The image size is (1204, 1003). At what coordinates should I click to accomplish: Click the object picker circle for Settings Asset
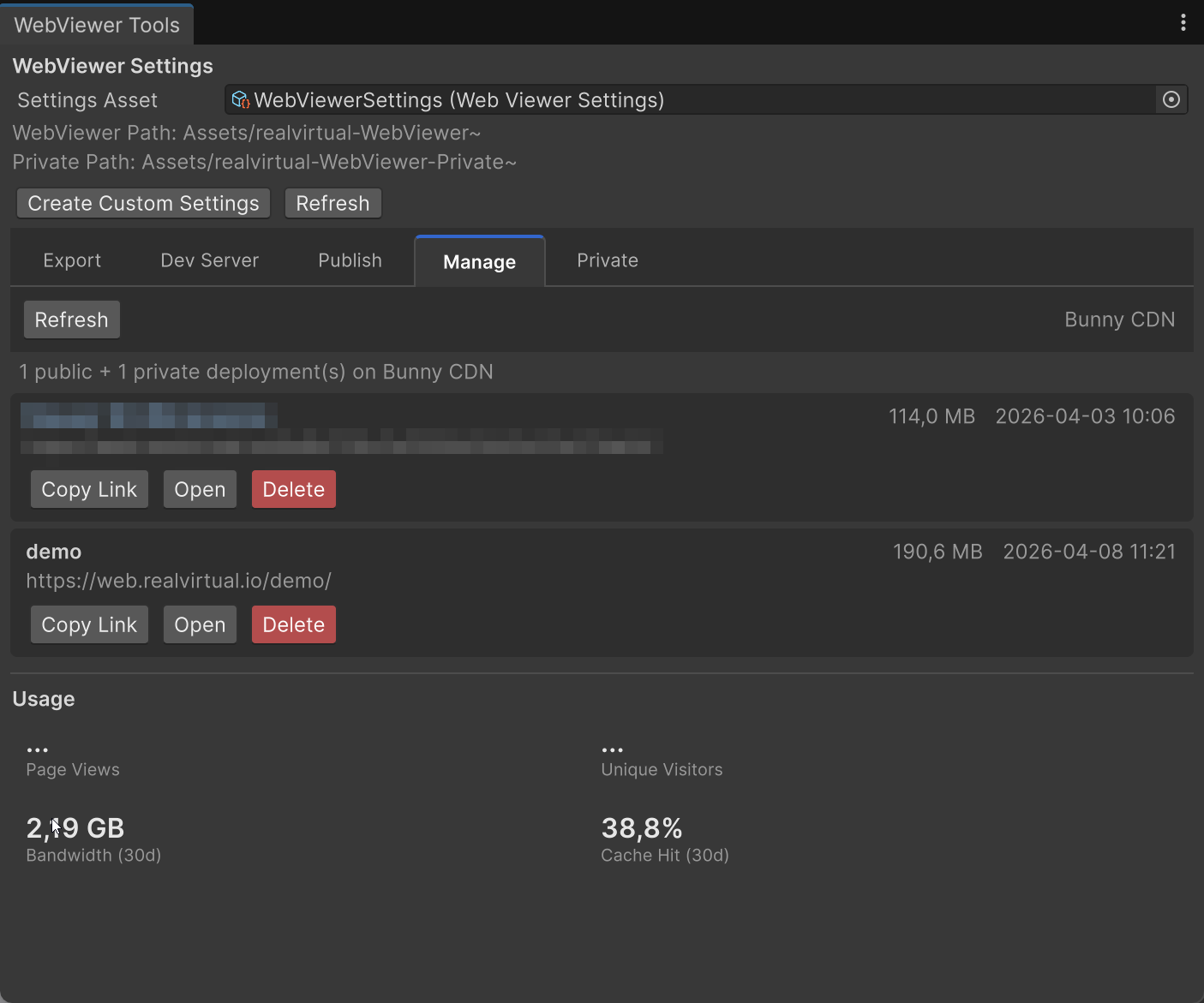(x=1171, y=100)
